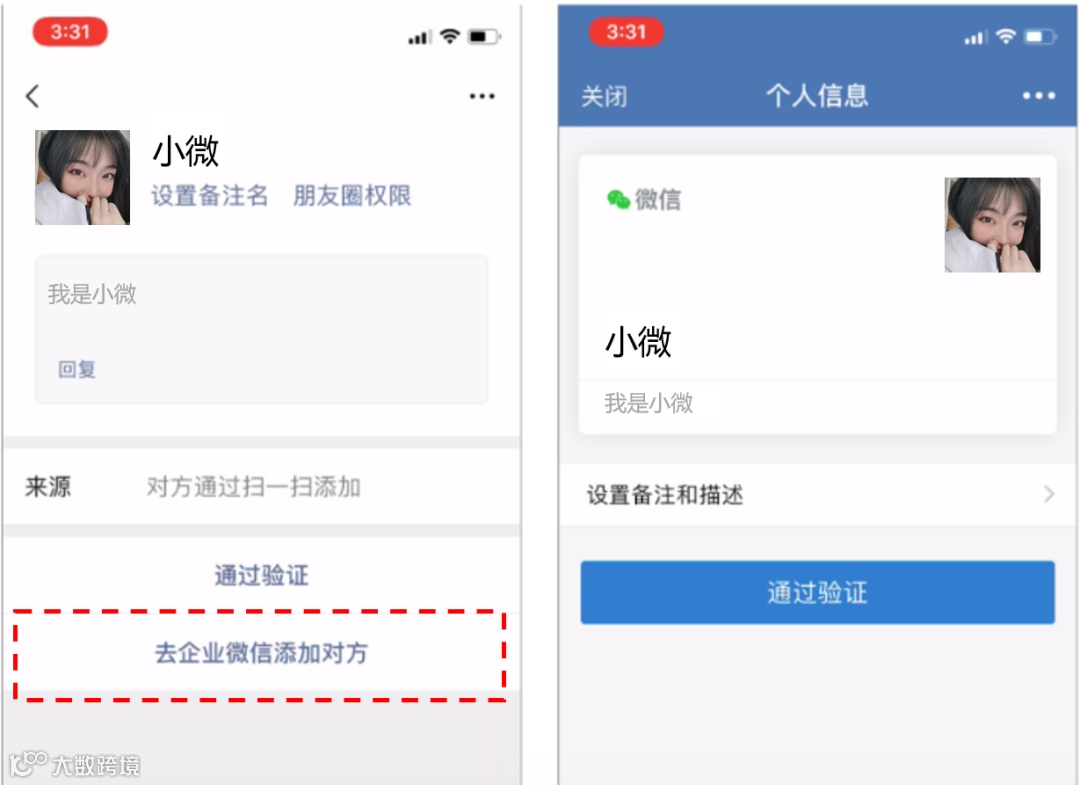The width and height of the screenshot is (1080, 785).
Task: Tap the back arrow on left screen
Action: pos(32,96)
